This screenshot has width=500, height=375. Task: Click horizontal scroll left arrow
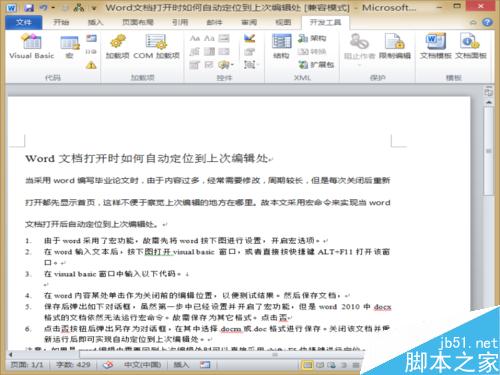point(11,355)
